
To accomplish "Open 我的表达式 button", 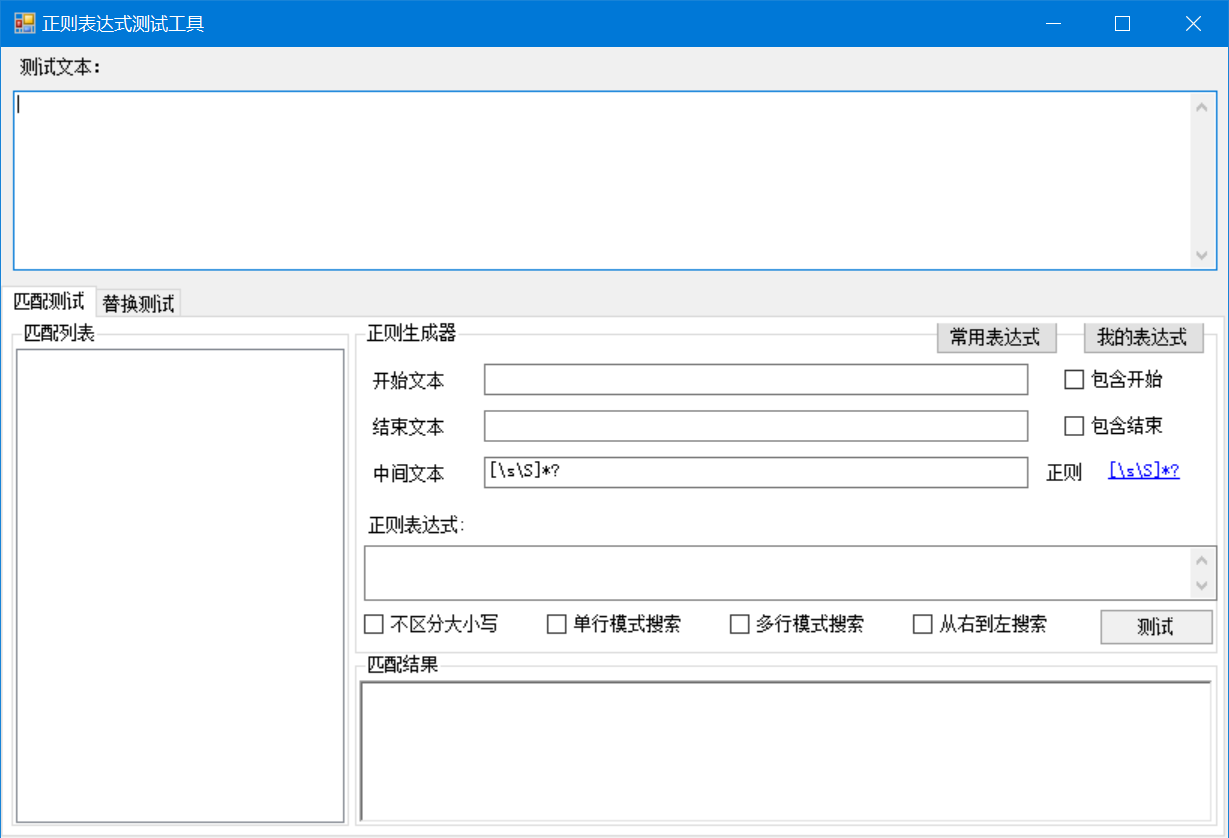I will (1143, 338).
